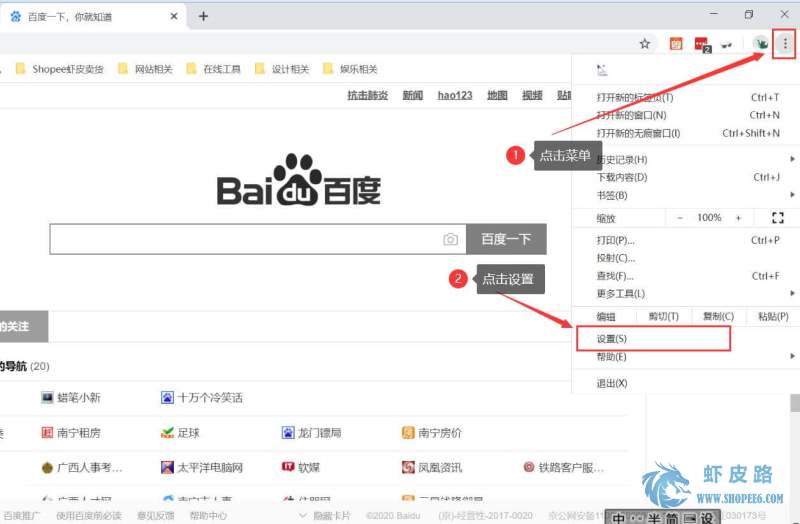This screenshot has width=800, height=524.
Task: Select 下载内容(D) menu item
Action: 686,177
